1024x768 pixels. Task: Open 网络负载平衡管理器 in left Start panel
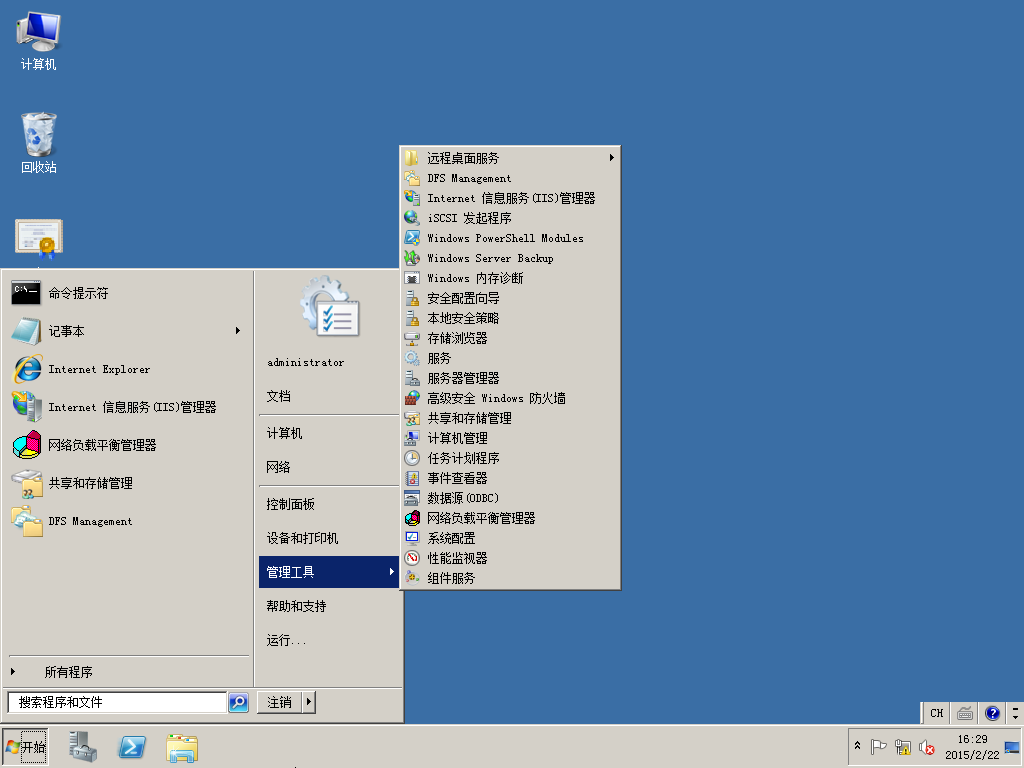[127, 445]
